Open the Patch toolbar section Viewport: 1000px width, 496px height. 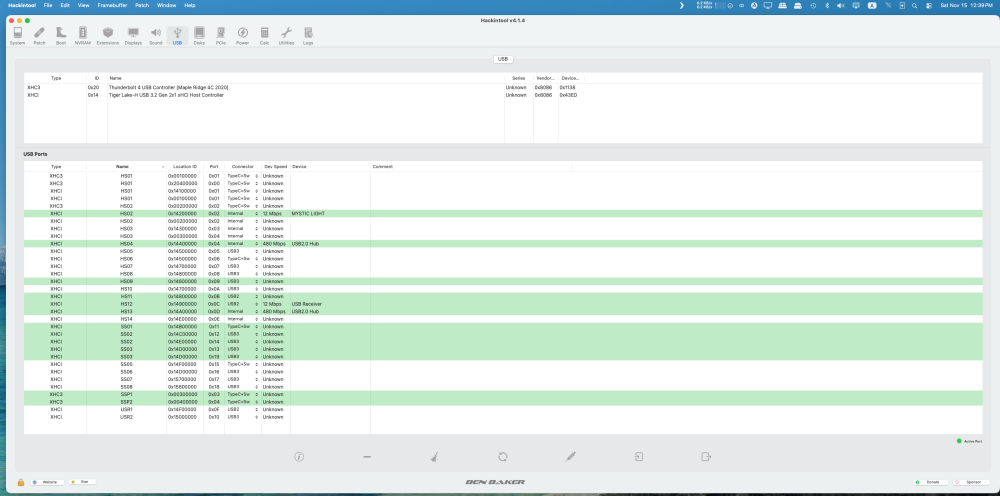[40, 36]
